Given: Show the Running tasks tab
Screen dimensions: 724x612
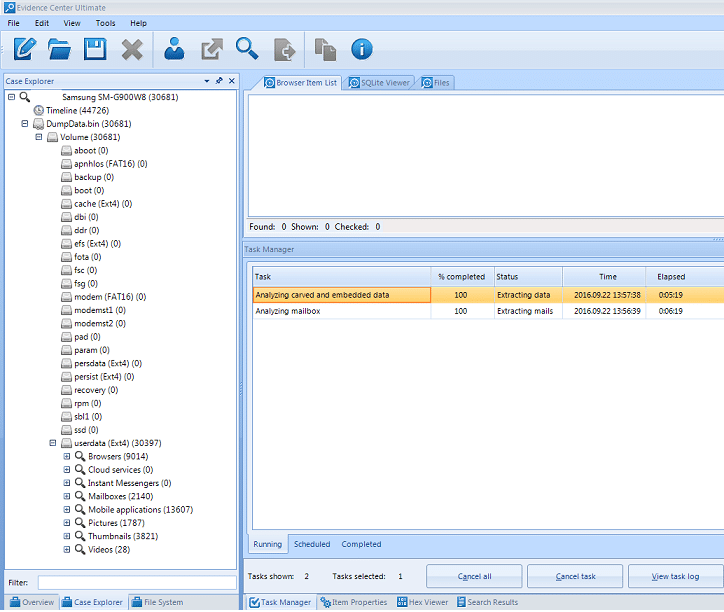Looking at the screenshot, I should coord(267,544).
